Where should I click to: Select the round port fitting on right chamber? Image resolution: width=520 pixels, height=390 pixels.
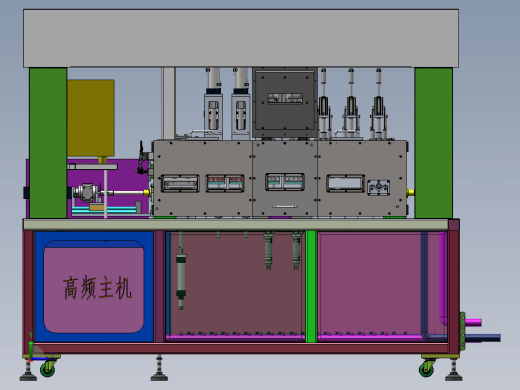[x=378, y=187]
